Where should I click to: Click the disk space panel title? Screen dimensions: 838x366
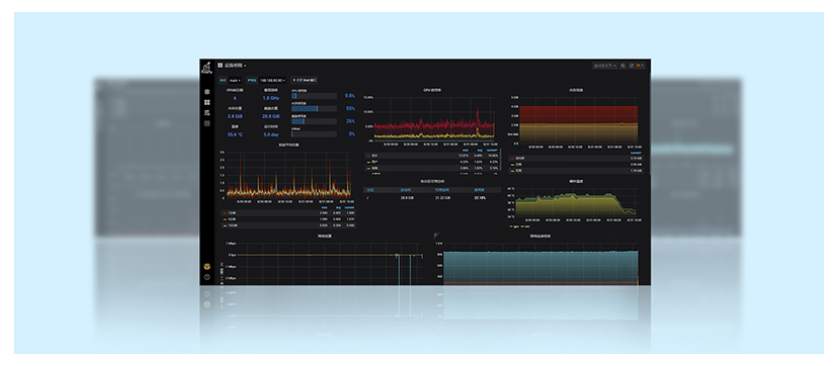[432, 181]
